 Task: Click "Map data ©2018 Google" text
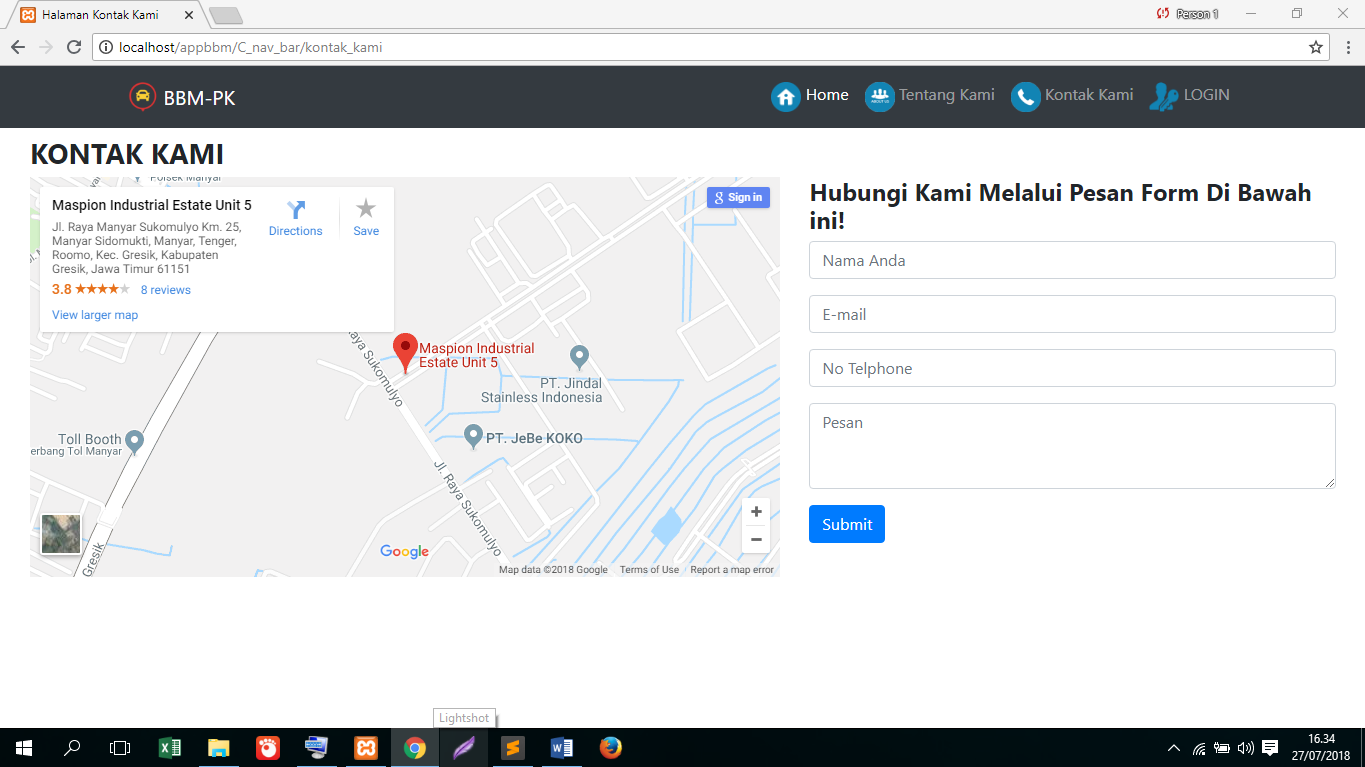[553, 570]
